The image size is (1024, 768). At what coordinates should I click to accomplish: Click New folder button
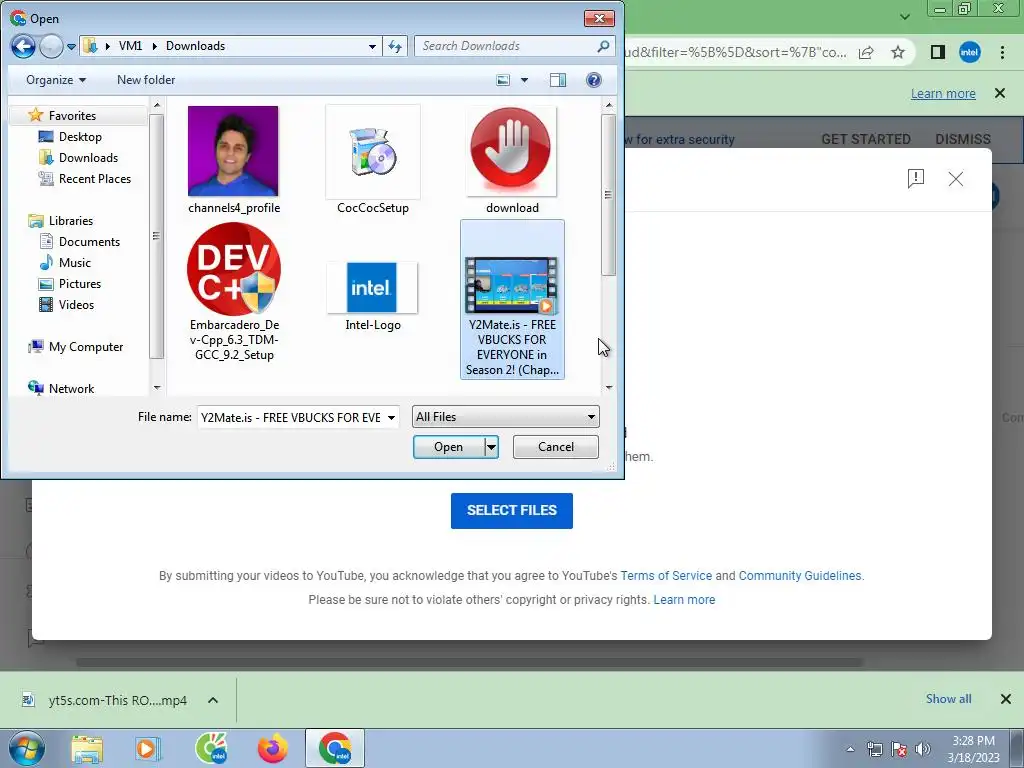point(146,80)
